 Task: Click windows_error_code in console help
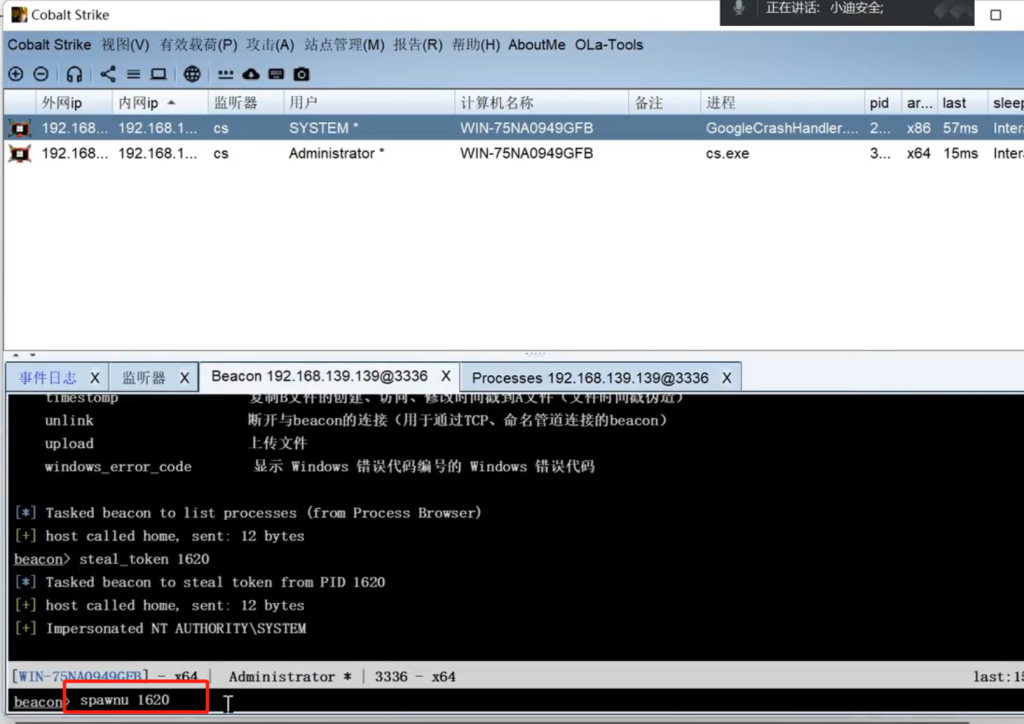pyautogui.click(x=118, y=467)
